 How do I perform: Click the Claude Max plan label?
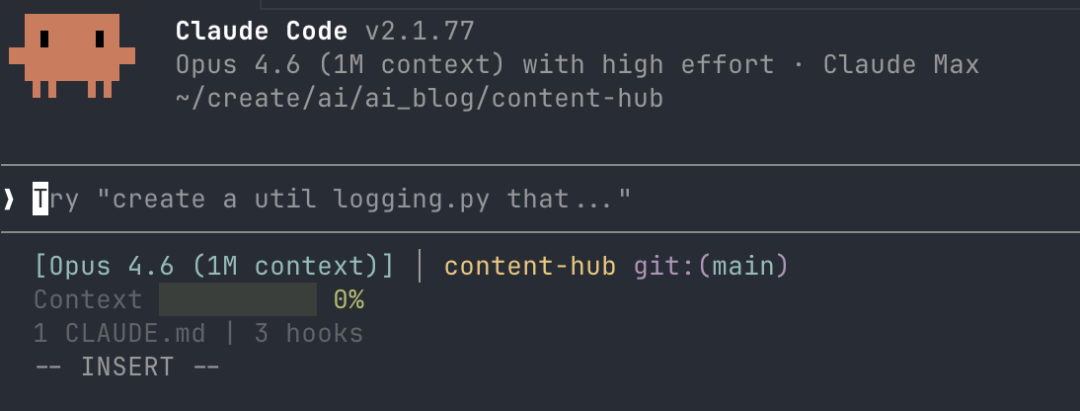pyautogui.click(x=900, y=65)
